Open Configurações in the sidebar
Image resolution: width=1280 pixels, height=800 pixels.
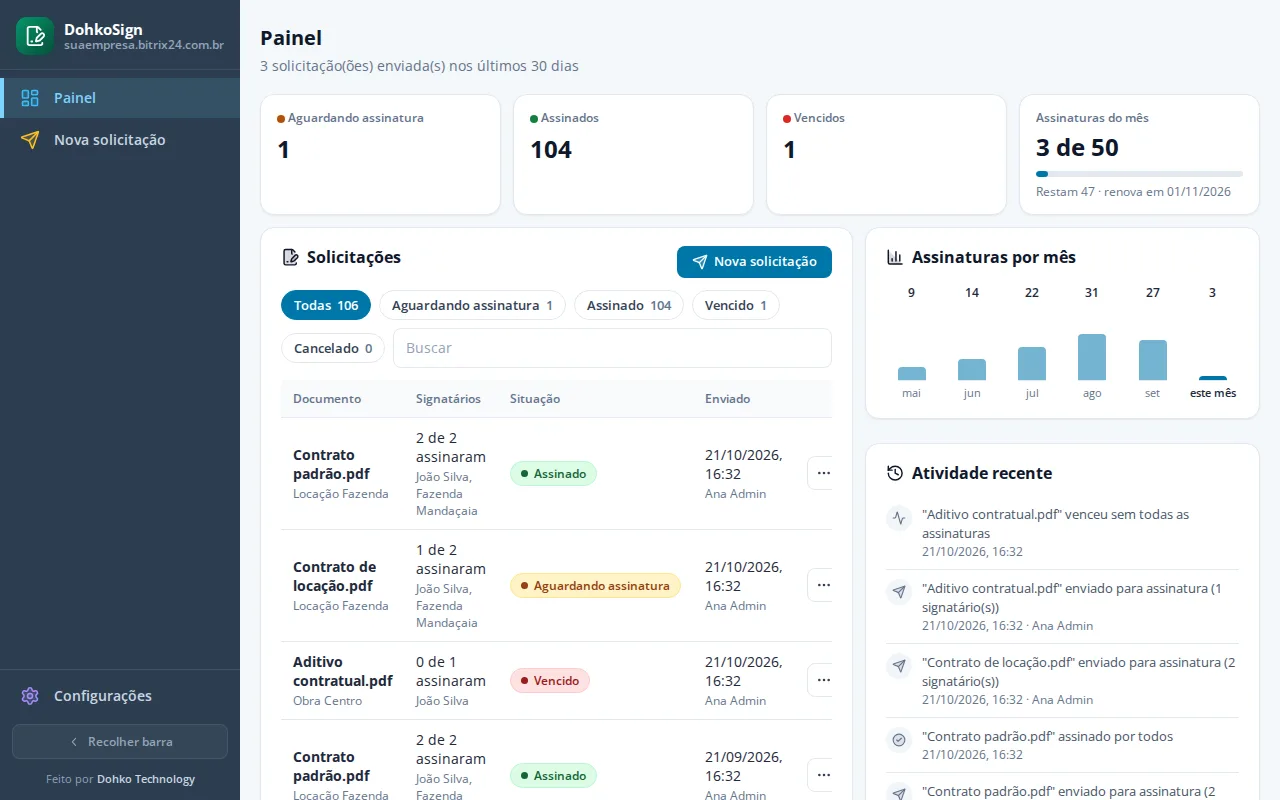120,696
